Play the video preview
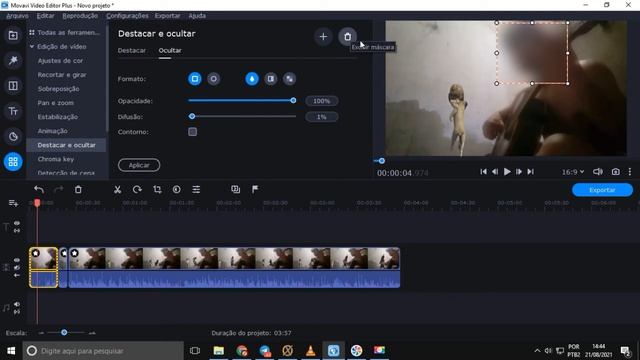 [507, 172]
